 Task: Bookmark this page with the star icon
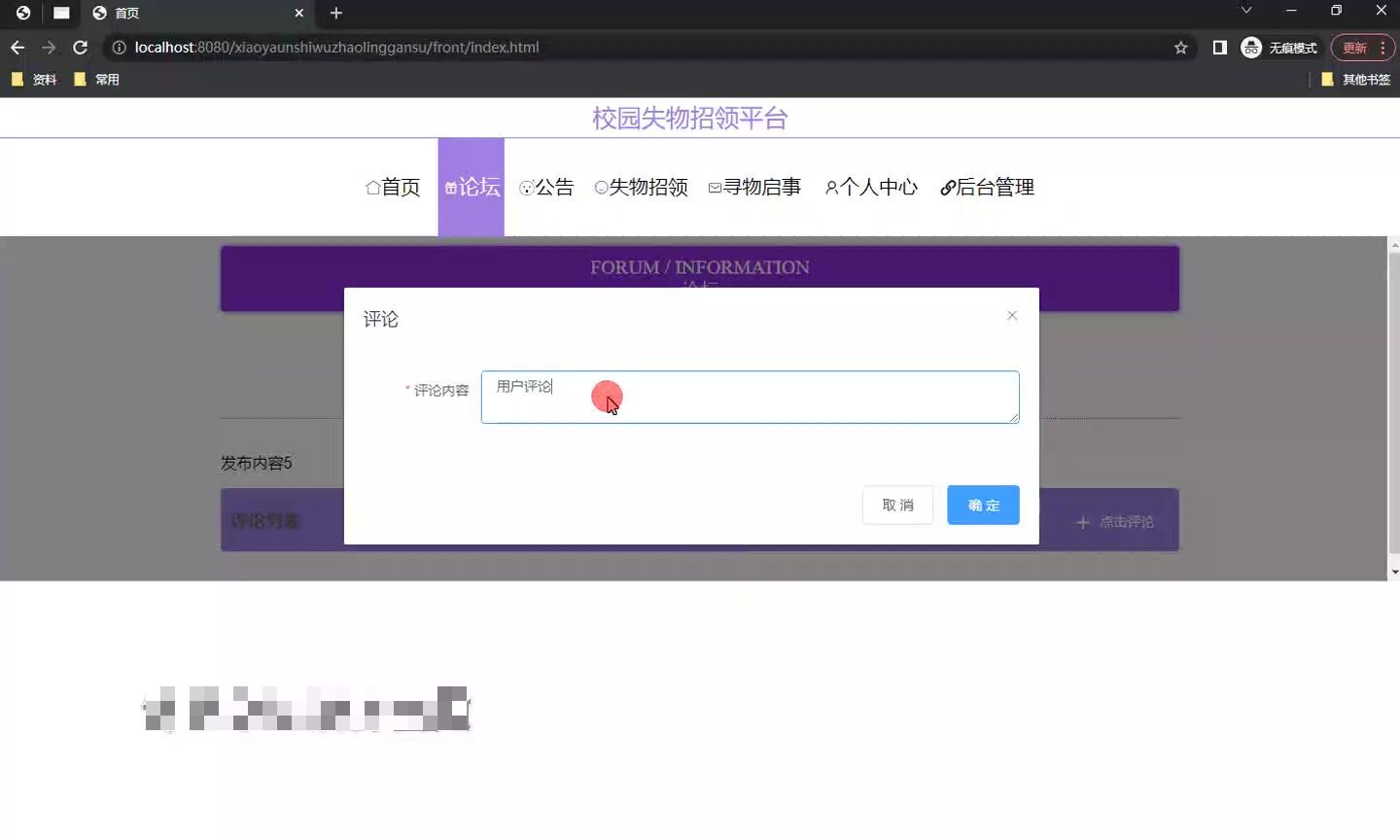pos(1180,47)
